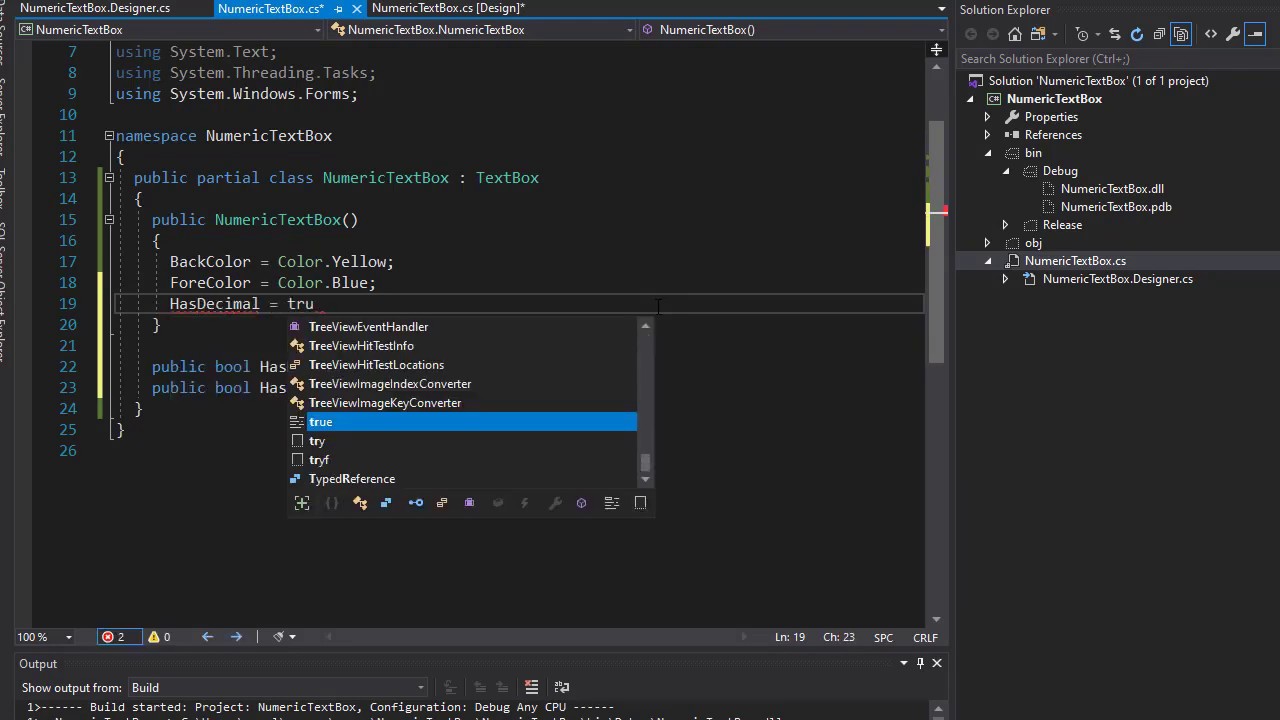Click the split editor icon above scrollbar
The height and width of the screenshot is (720, 1280).
tap(936, 49)
